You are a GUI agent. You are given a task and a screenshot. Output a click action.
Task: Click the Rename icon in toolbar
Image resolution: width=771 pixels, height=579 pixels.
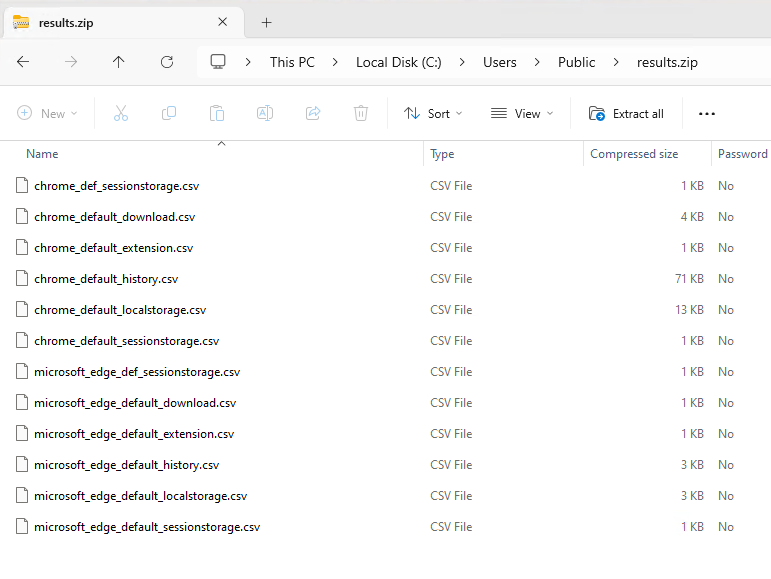(265, 114)
